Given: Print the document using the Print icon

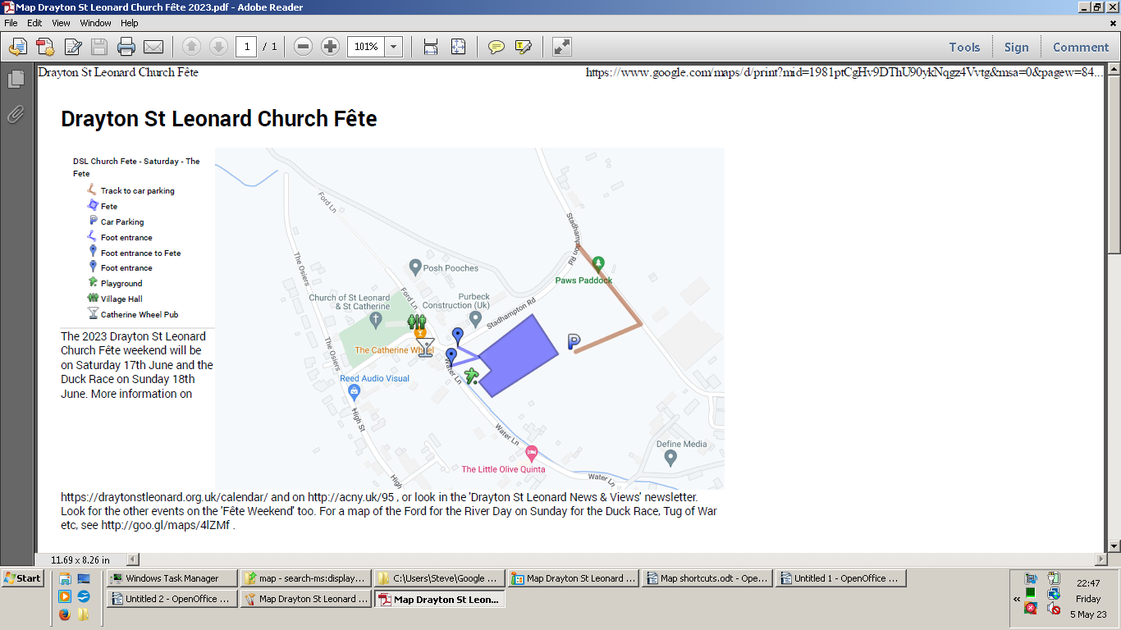Looking at the screenshot, I should (126, 46).
